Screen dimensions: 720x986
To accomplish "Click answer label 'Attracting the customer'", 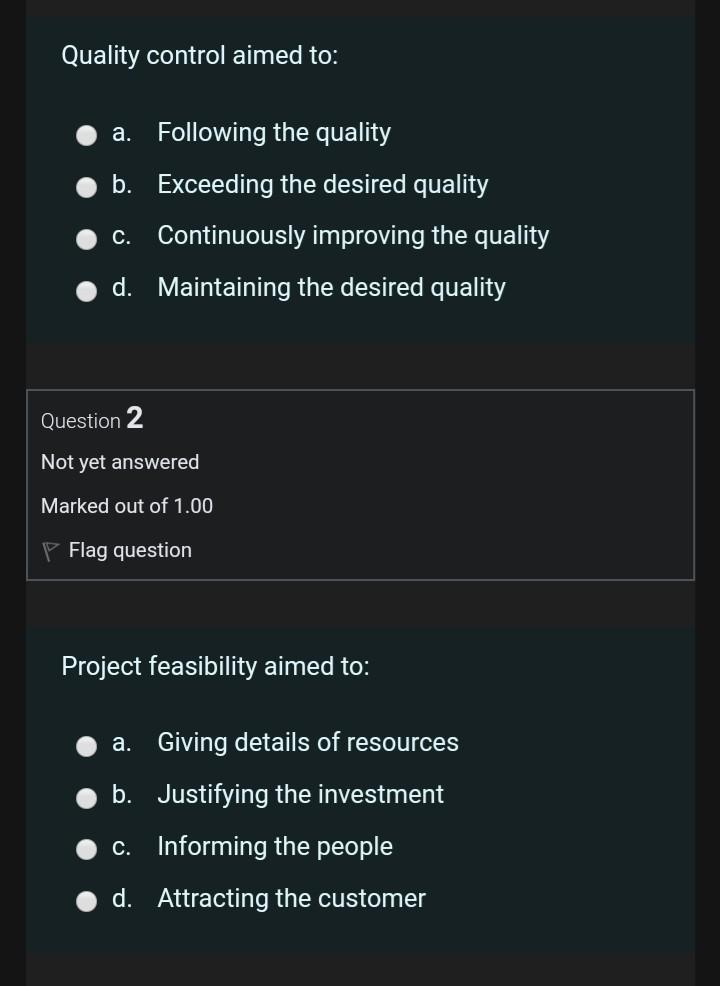I will pos(291,899).
